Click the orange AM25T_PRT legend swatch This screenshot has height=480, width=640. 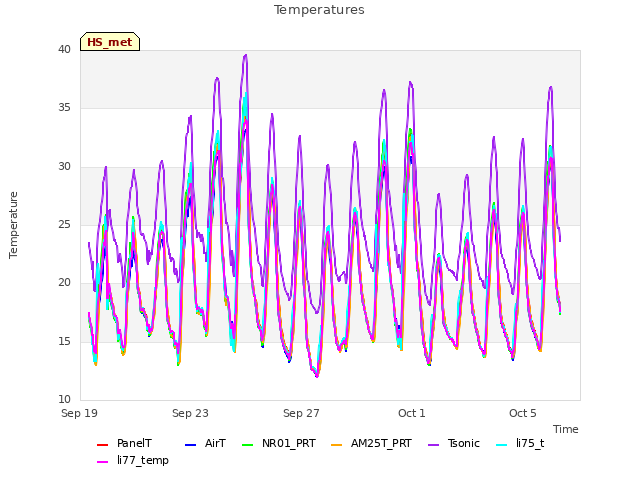coord(336,444)
